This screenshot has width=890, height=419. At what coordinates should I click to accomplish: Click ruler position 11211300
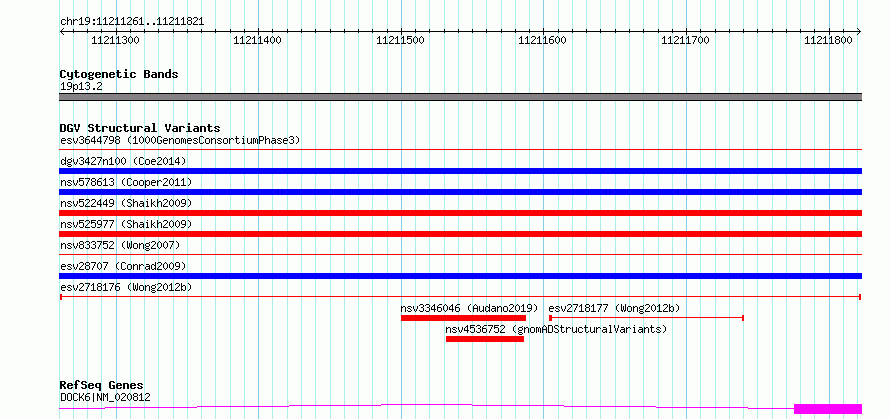(115, 40)
